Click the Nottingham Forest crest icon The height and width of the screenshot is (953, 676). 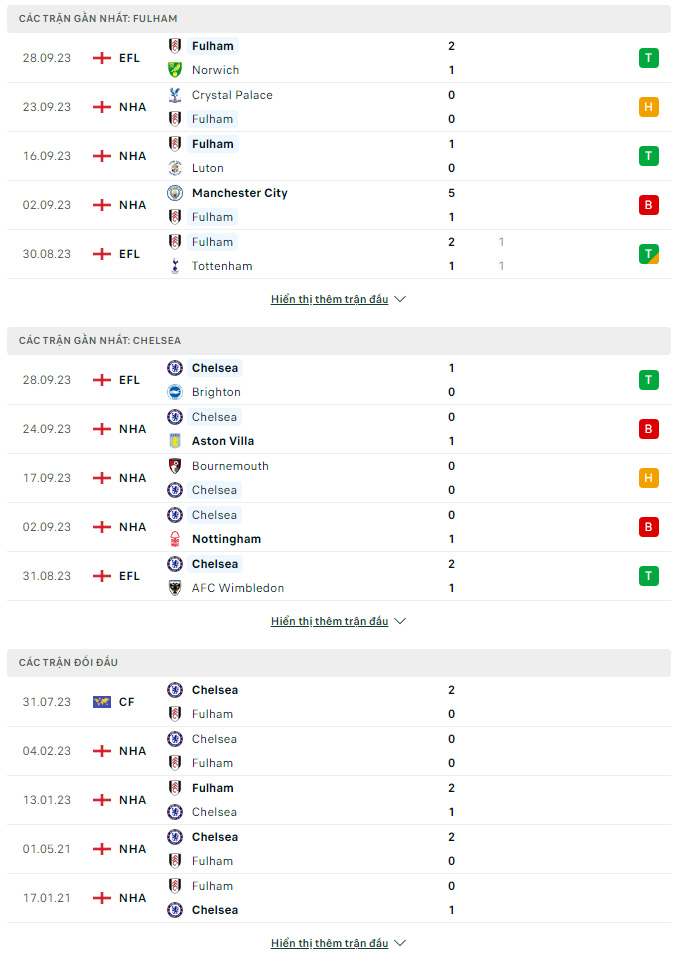pos(175,538)
